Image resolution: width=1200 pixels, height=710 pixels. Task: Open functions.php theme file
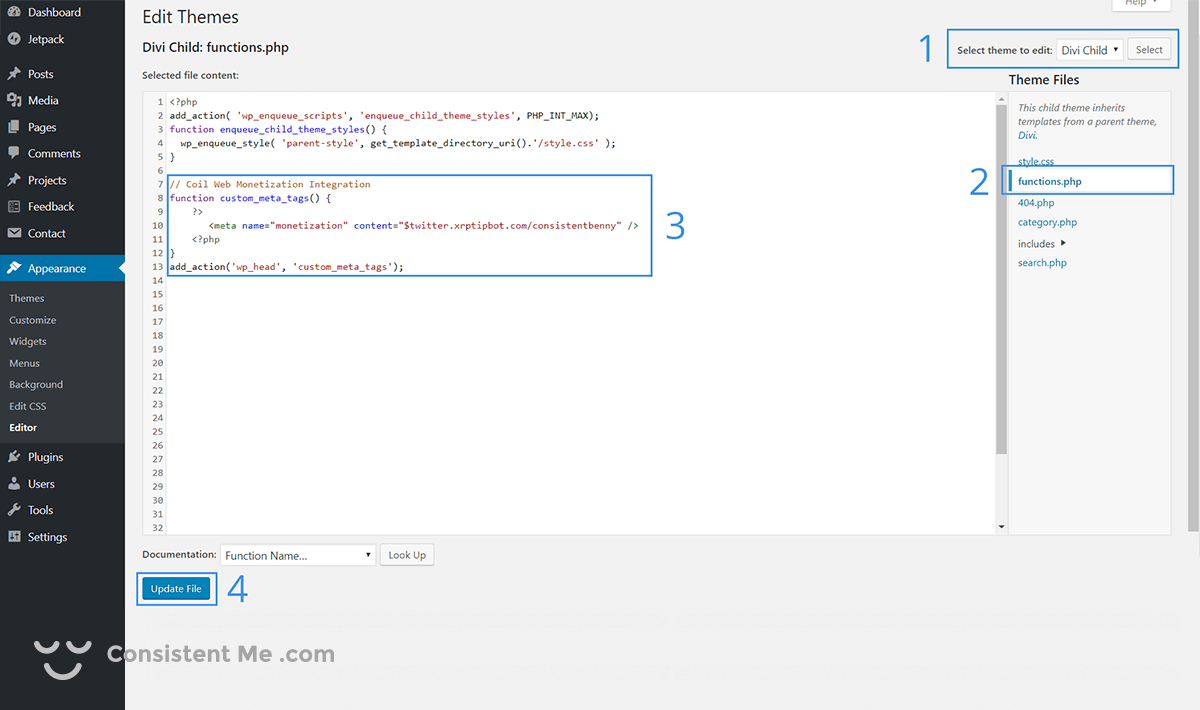click(x=1049, y=182)
